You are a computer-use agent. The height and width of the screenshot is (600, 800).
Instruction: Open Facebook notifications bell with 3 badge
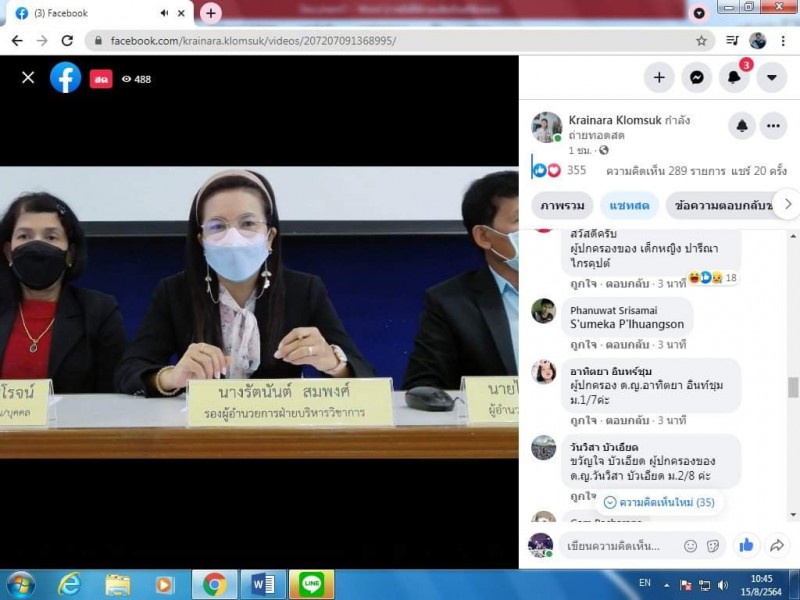pos(734,78)
